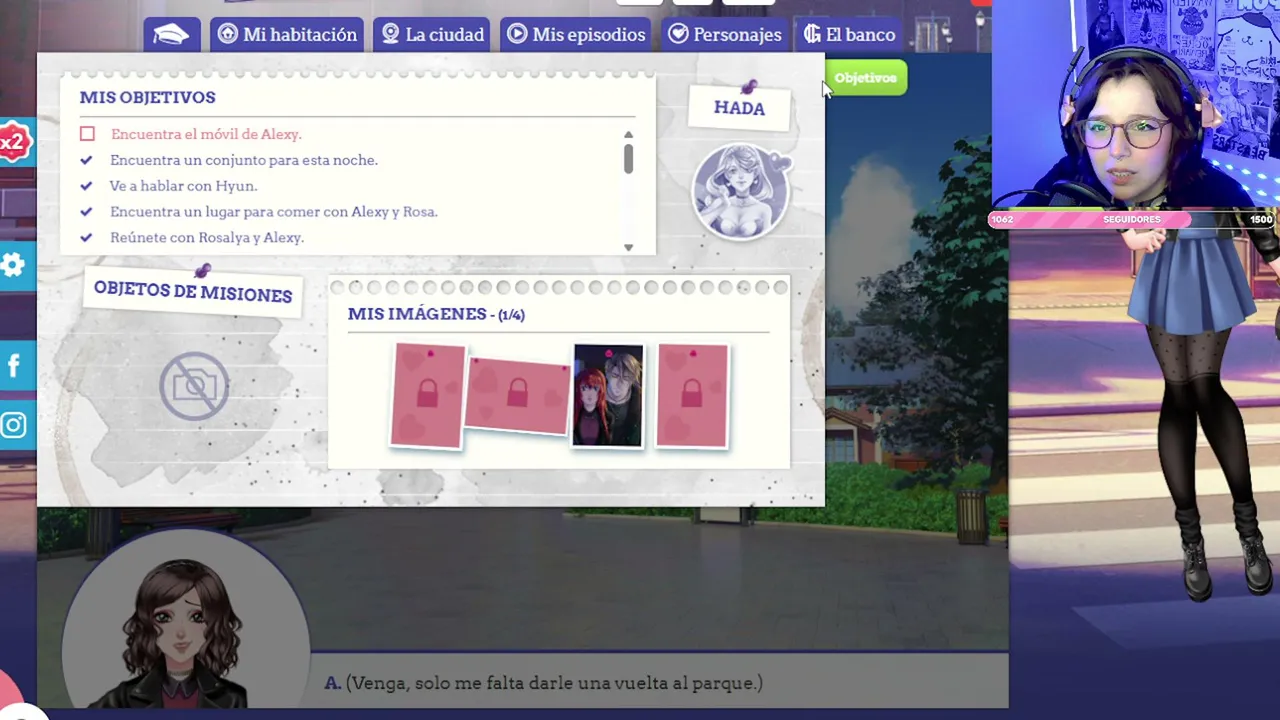Open the El banco tab
The width and height of the screenshot is (1280, 720).
point(849,34)
